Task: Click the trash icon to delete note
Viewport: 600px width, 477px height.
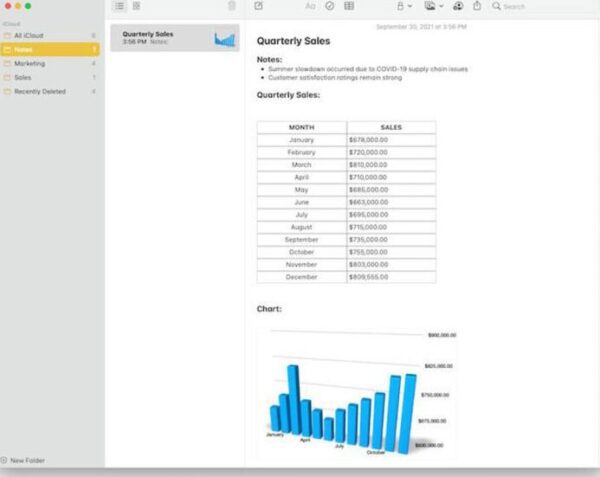Action: [x=232, y=6]
